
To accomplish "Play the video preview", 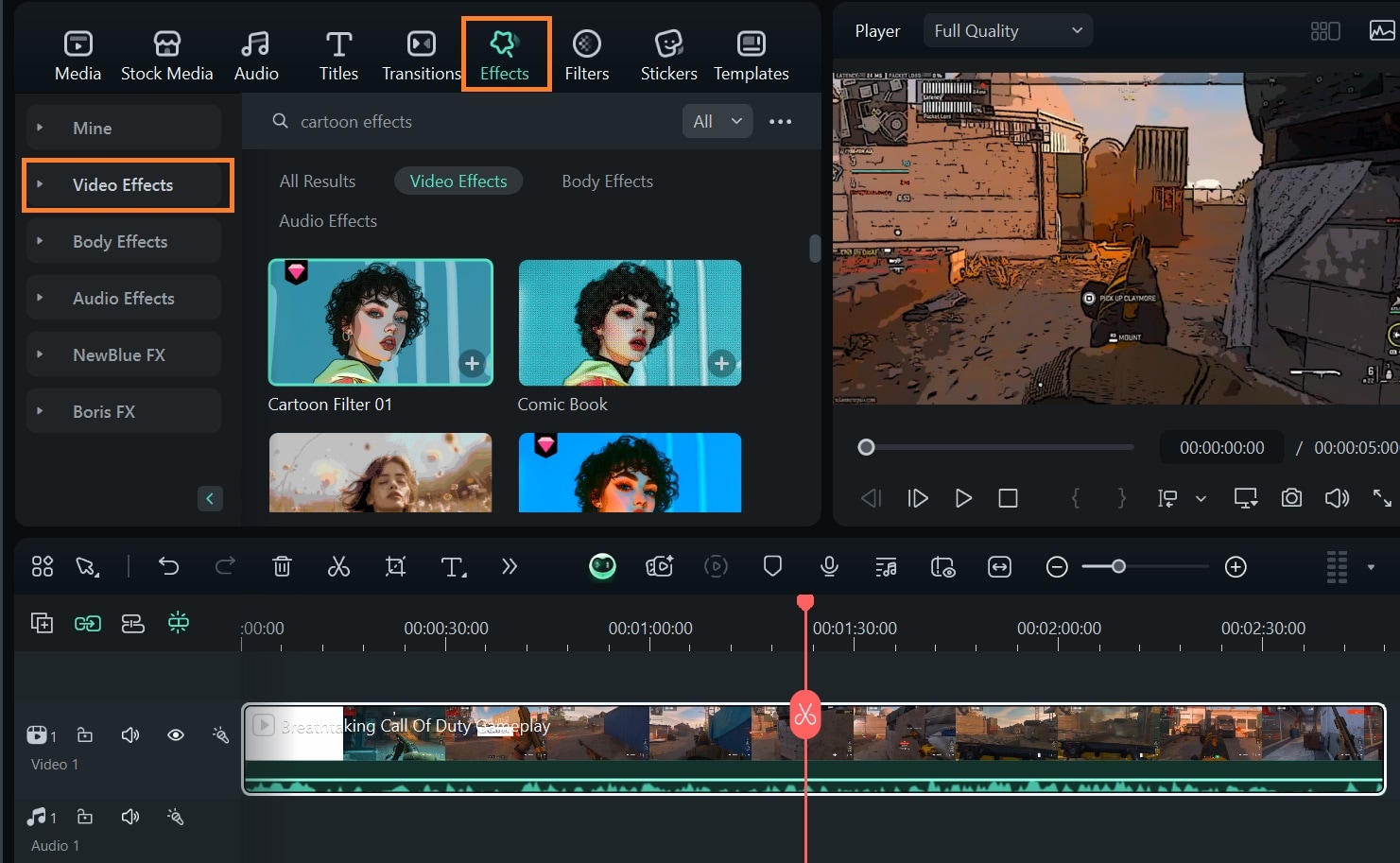I will pos(963,498).
